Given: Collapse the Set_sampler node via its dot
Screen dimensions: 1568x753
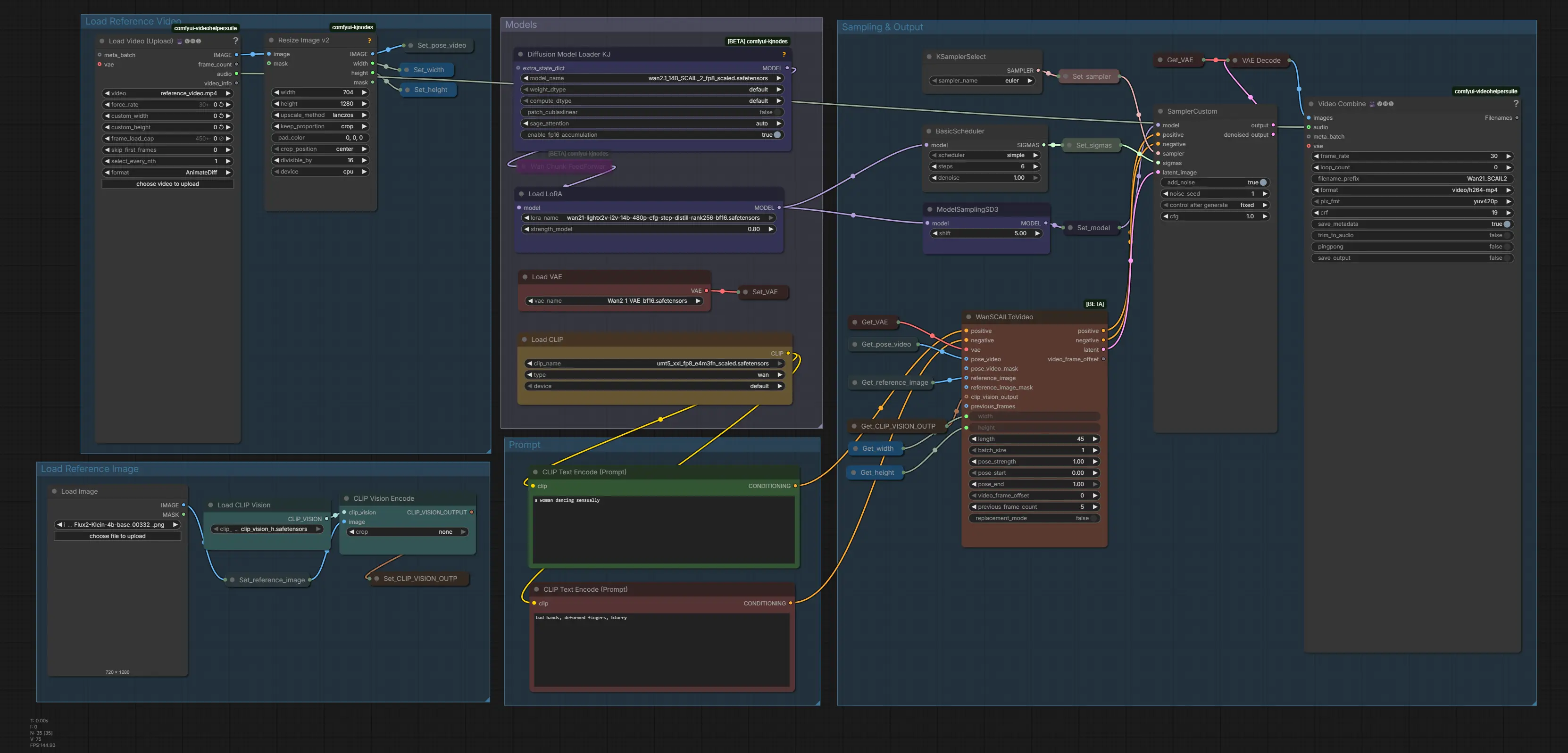Looking at the screenshot, I should [x=1065, y=77].
